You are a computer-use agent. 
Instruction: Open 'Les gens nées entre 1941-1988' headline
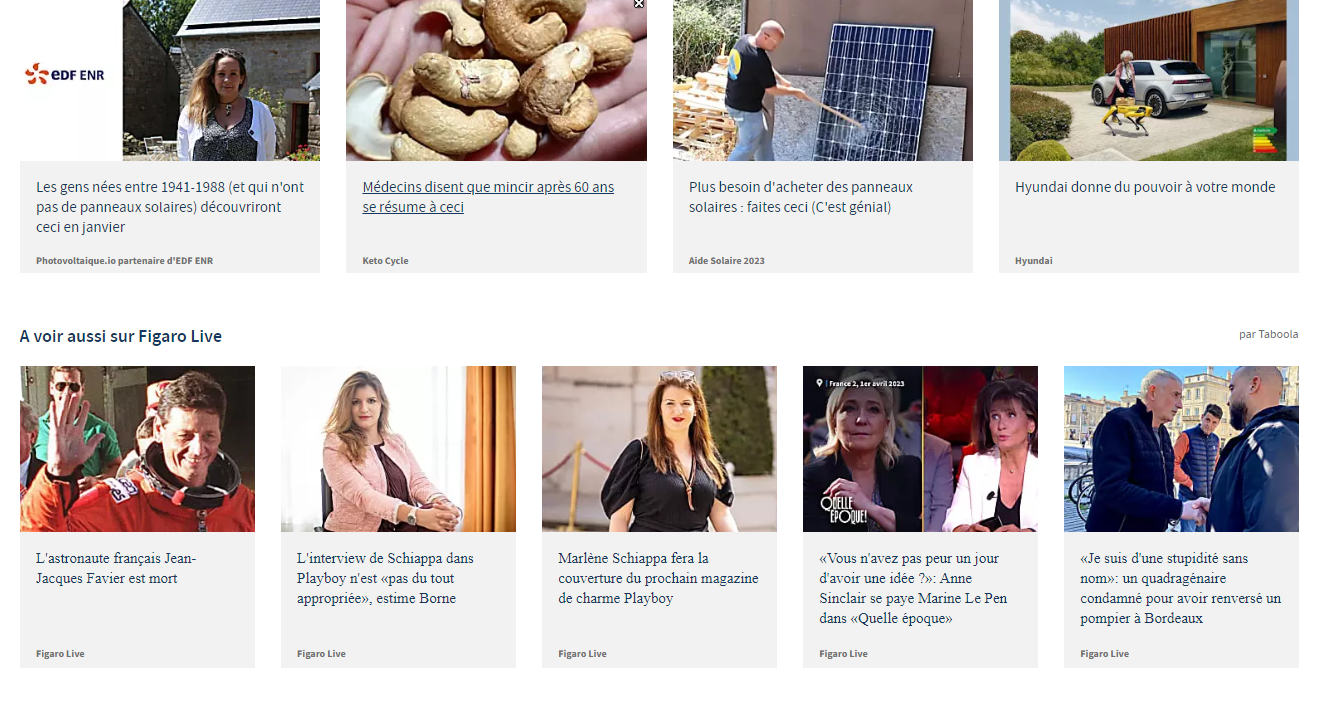pyautogui.click(x=170, y=207)
